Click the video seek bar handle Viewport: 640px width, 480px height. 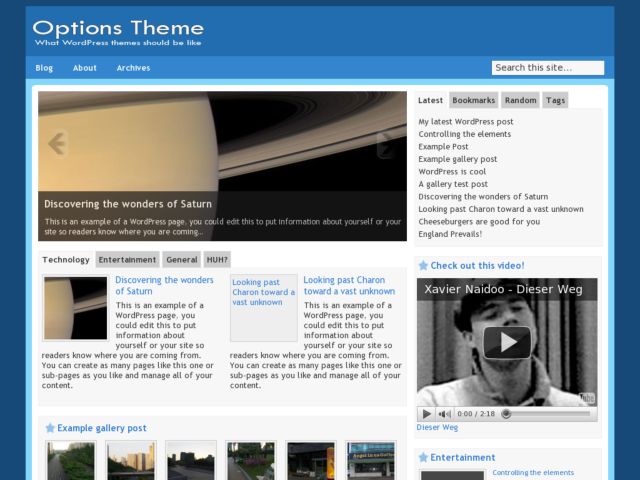(x=506, y=414)
